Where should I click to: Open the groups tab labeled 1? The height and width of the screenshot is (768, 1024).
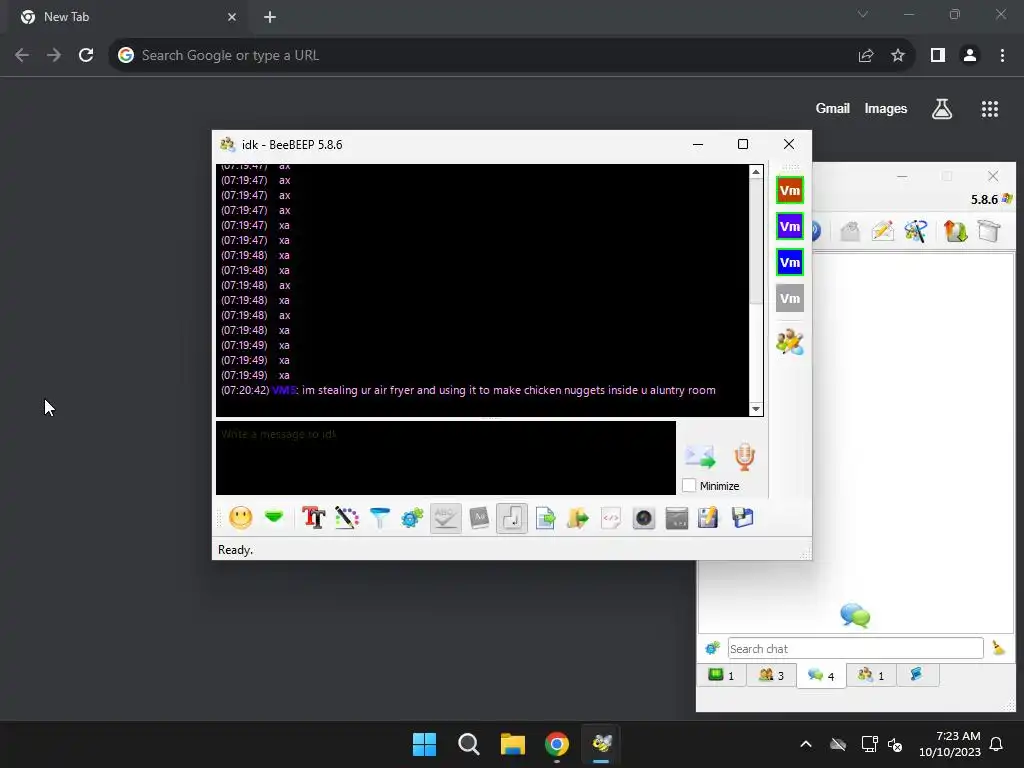(871, 675)
